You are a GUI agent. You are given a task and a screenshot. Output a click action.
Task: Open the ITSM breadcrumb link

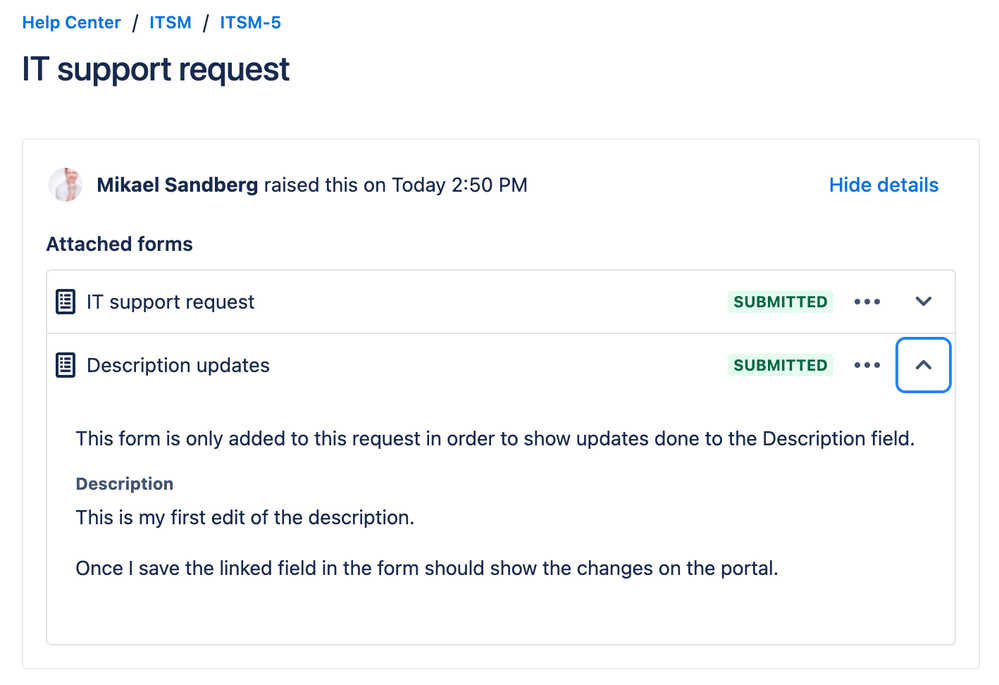point(170,22)
